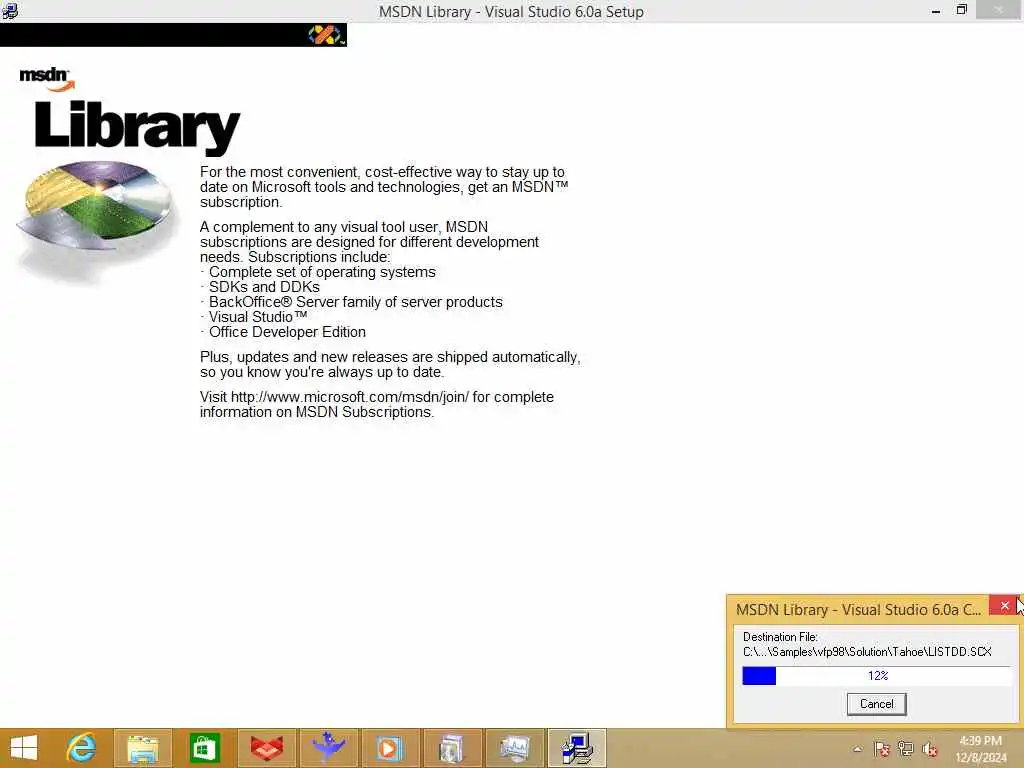Click the 'Office Developer Edition' bullet
This screenshot has width=1024, height=768.
[x=287, y=332]
